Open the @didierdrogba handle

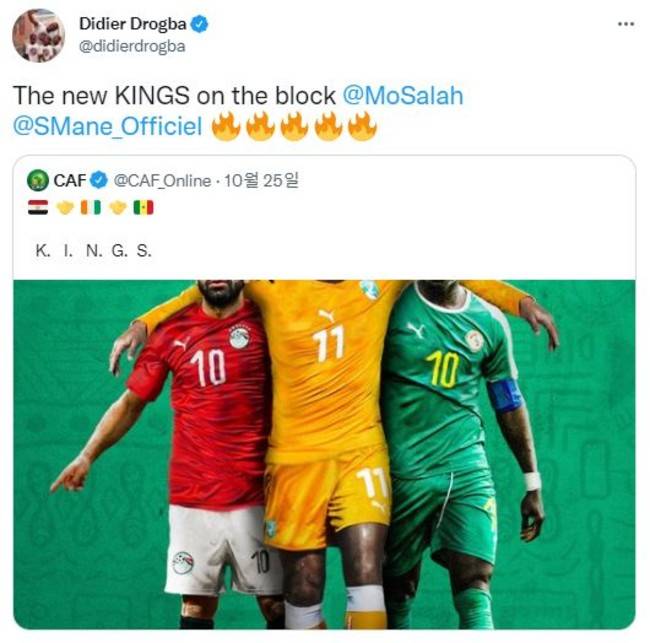[x=132, y=46]
